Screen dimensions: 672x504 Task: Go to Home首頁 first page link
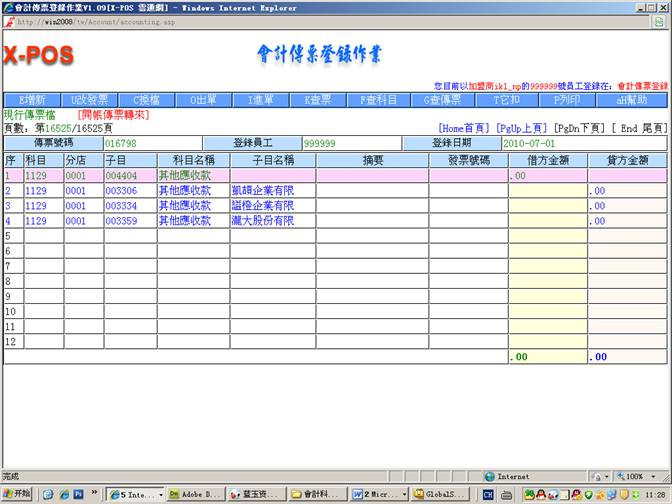[465, 128]
